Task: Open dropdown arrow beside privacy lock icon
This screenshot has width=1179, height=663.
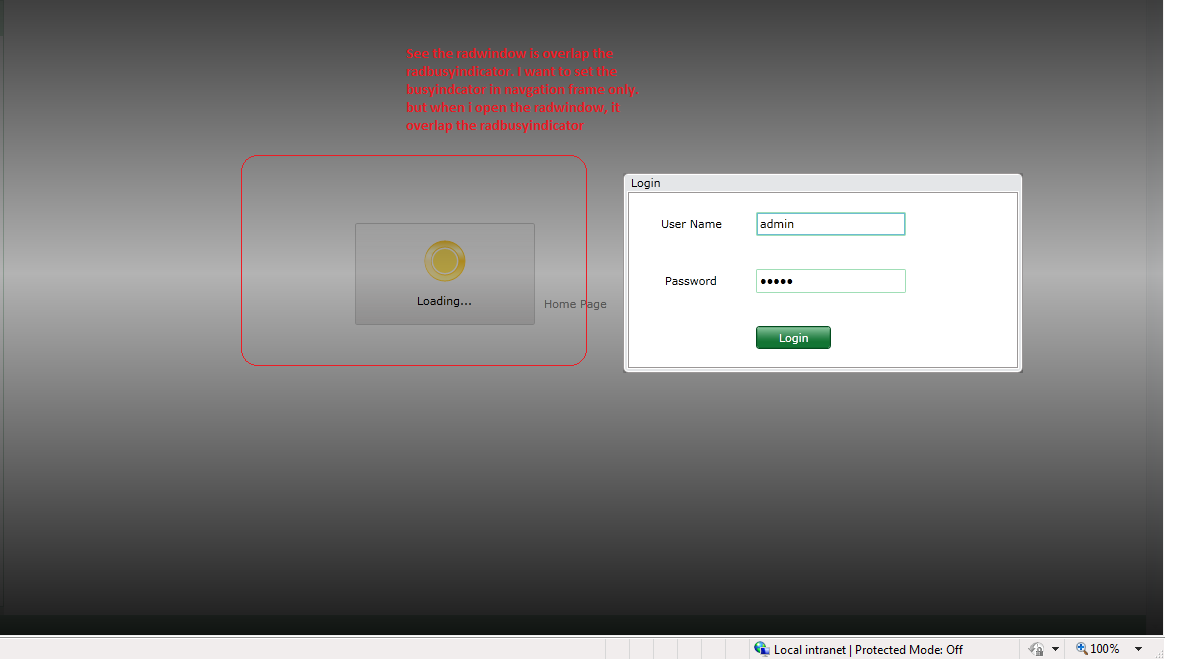Action: tap(1055, 649)
